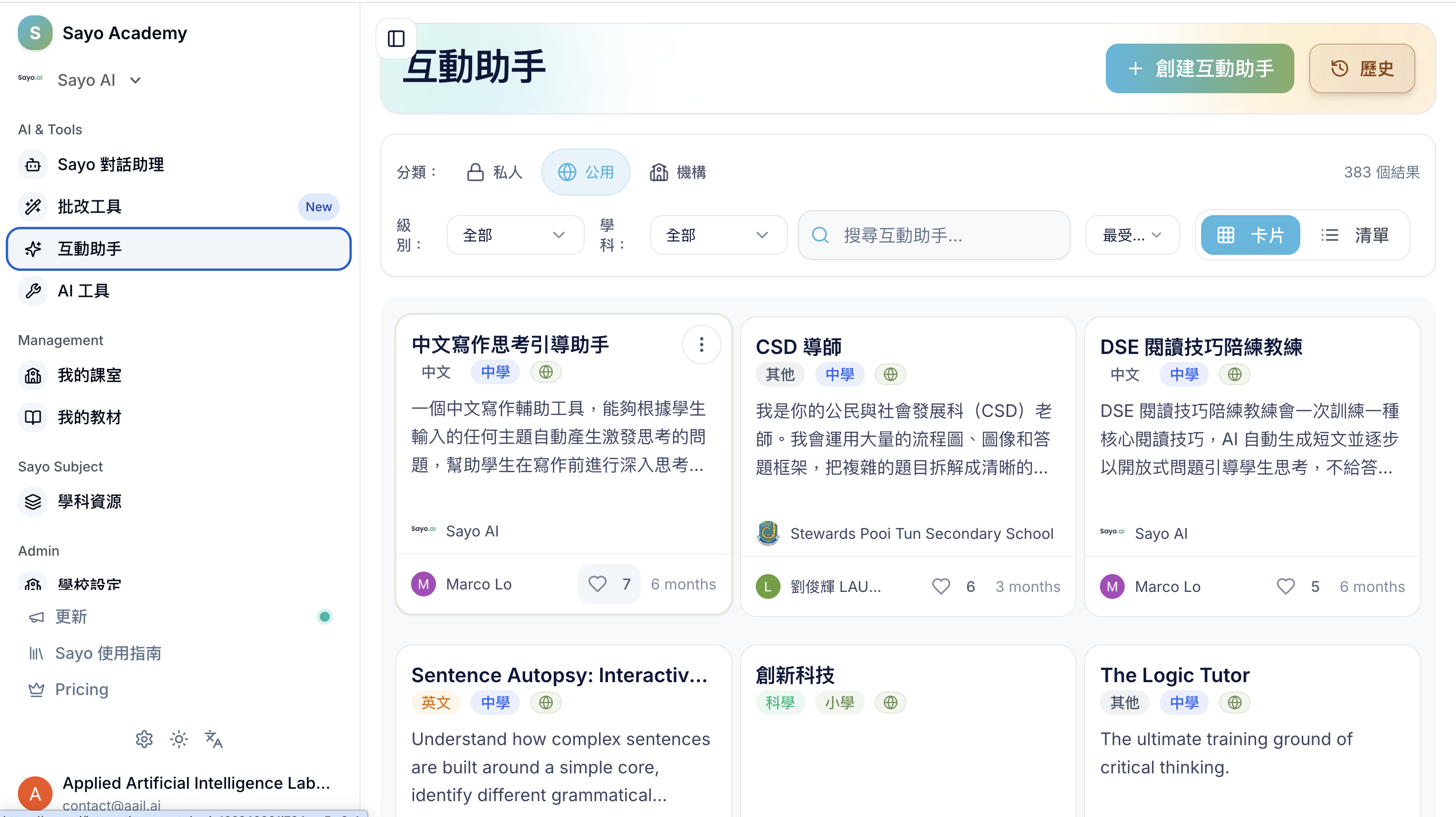Viewport: 1456px width, 817px height.
Task: Select the 私人 private category filter
Action: click(494, 172)
